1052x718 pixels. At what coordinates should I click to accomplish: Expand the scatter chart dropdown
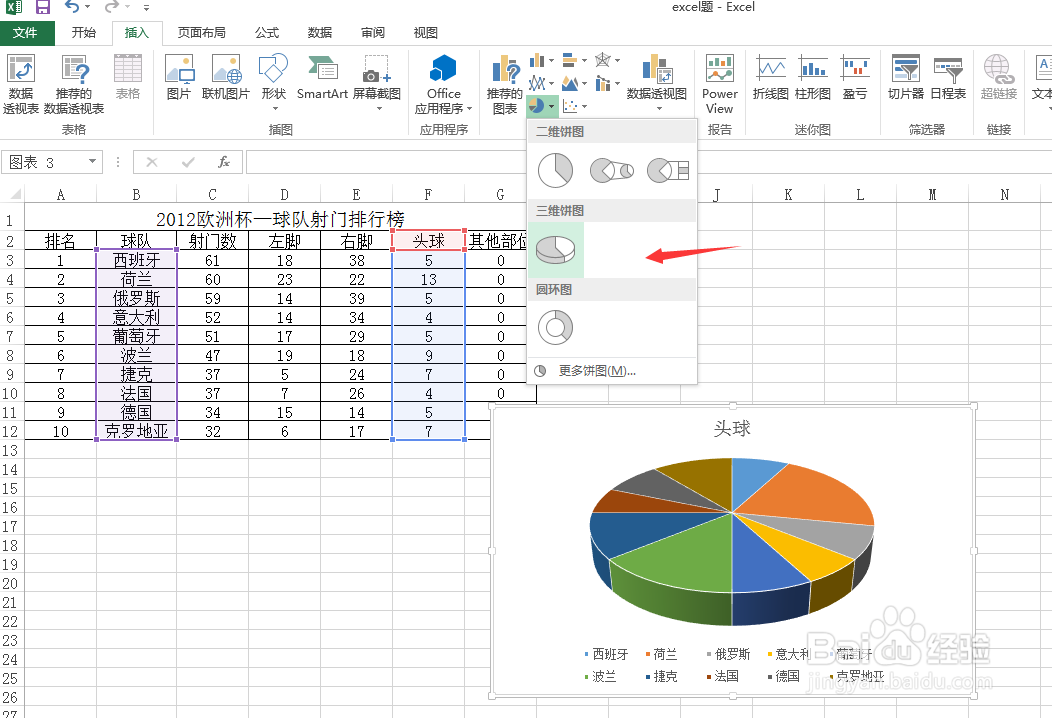coord(584,106)
